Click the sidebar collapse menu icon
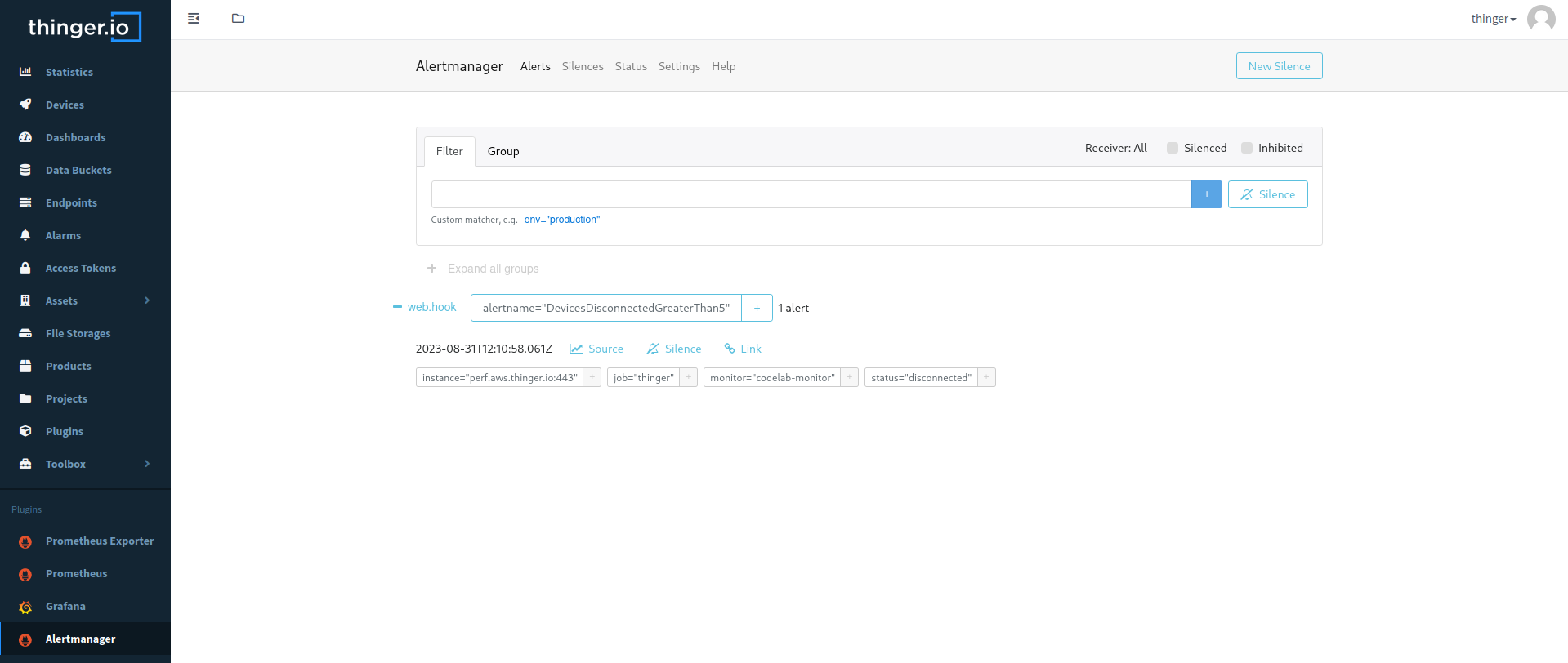Screen dimensions: 1568x663 pos(194,19)
